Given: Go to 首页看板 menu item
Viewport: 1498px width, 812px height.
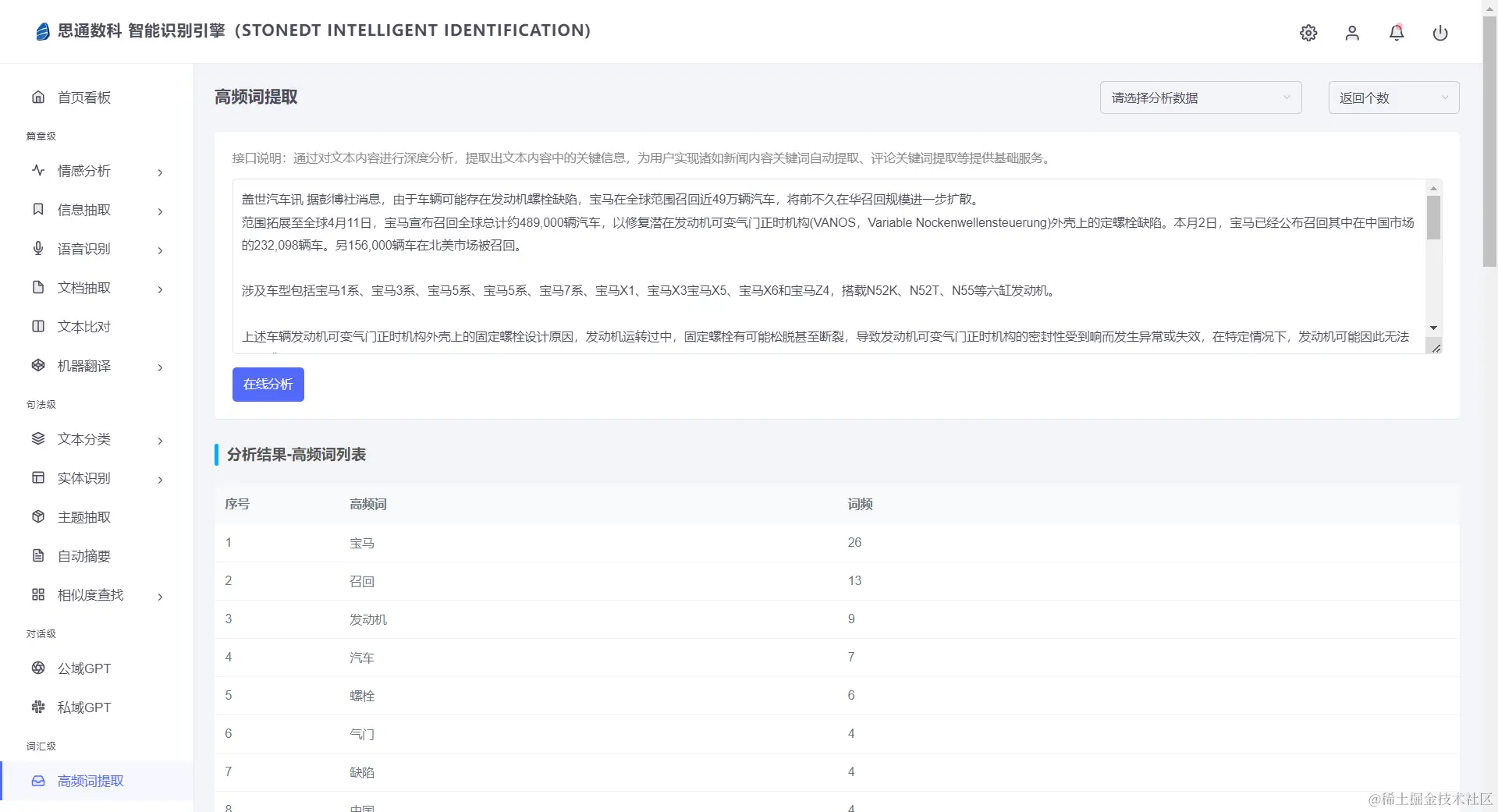Looking at the screenshot, I should (x=97, y=98).
